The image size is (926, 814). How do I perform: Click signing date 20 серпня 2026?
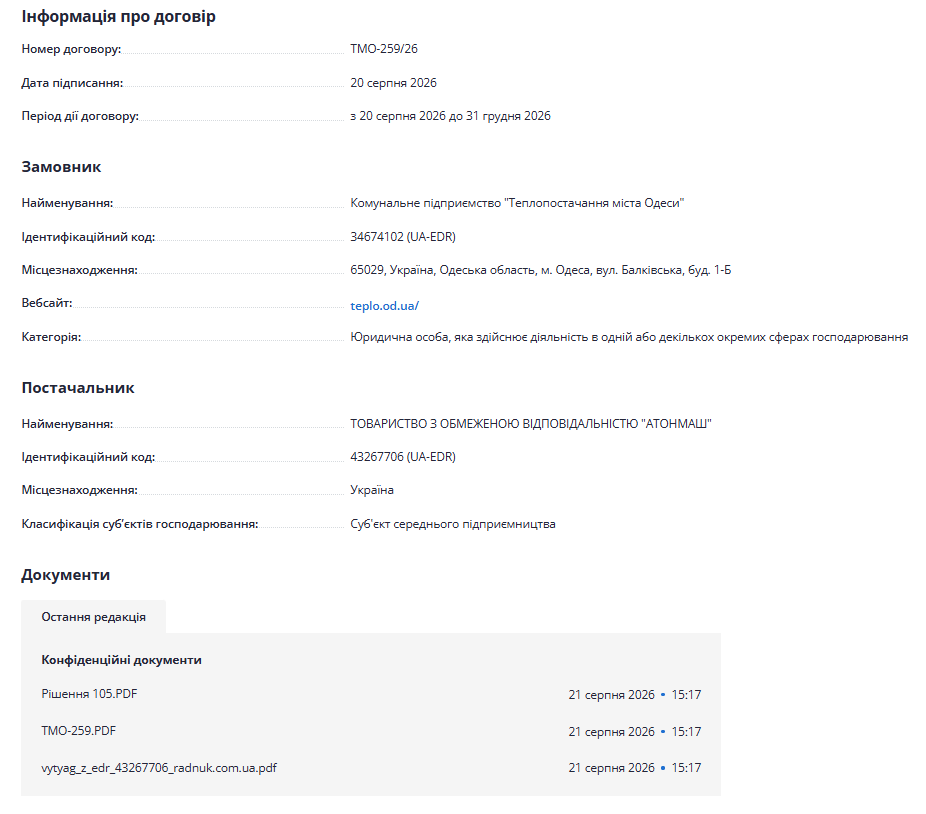(393, 83)
